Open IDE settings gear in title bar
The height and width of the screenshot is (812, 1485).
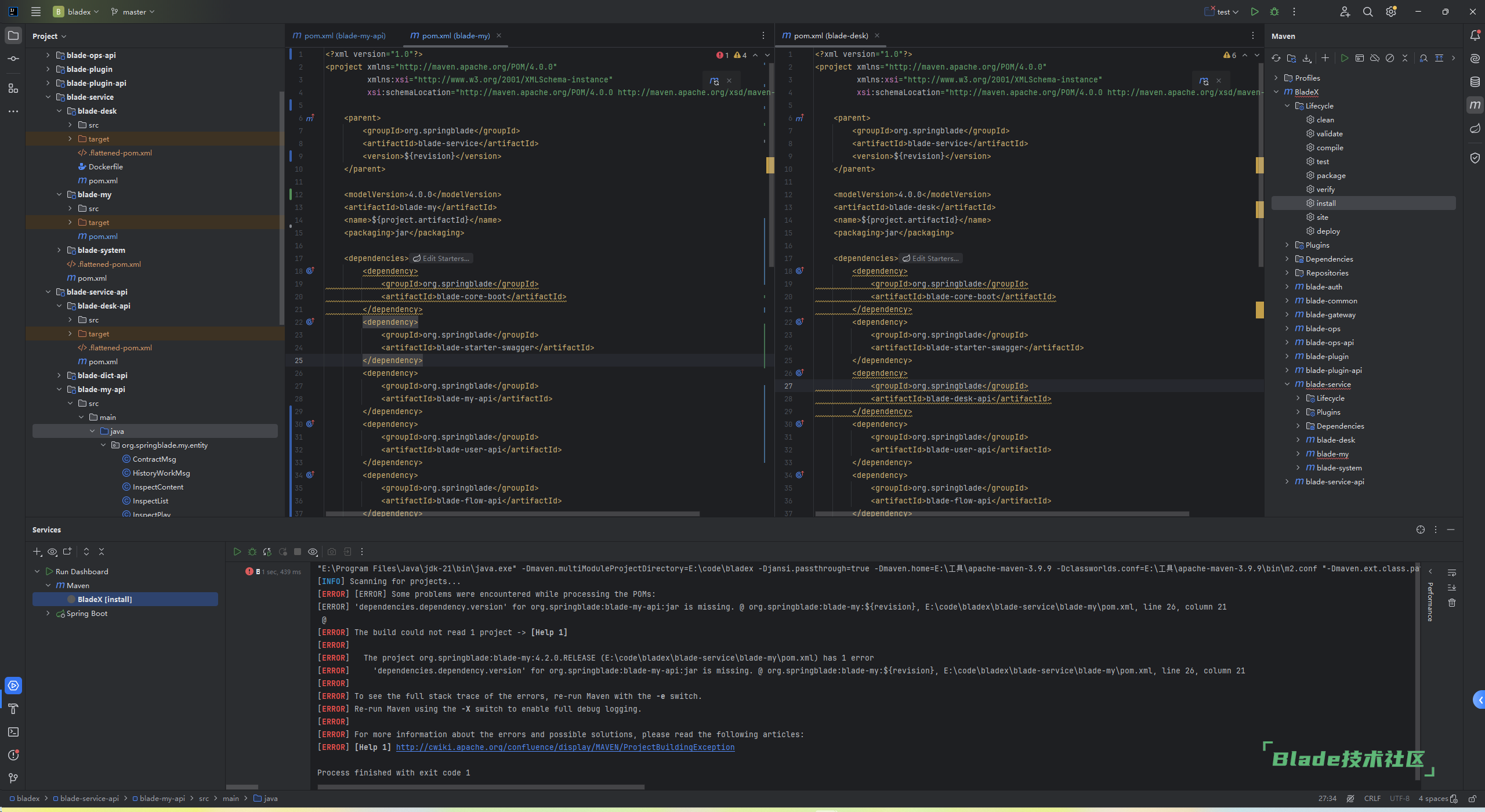point(1391,12)
